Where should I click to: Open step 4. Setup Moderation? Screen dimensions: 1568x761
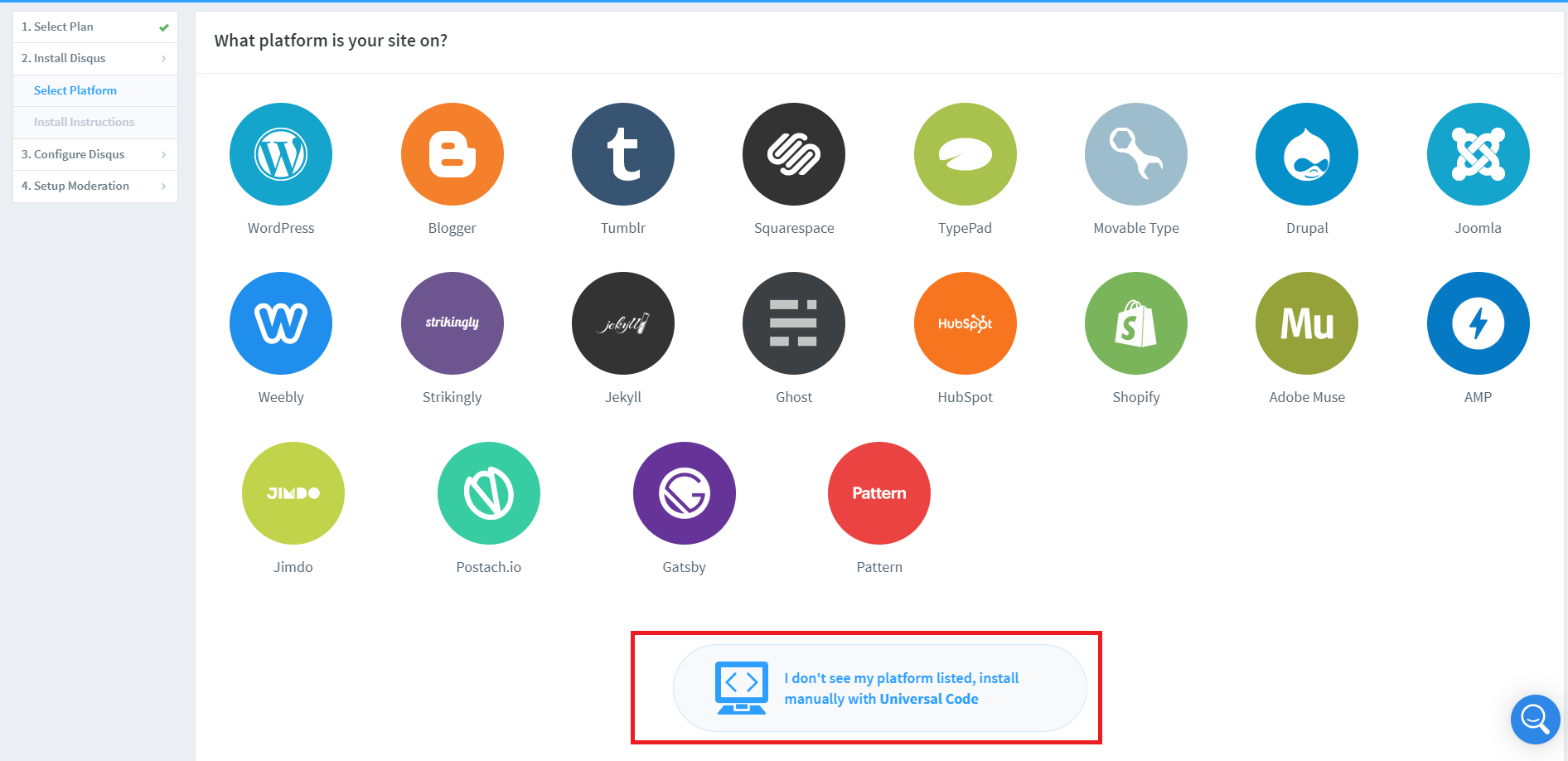pyautogui.click(x=95, y=186)
